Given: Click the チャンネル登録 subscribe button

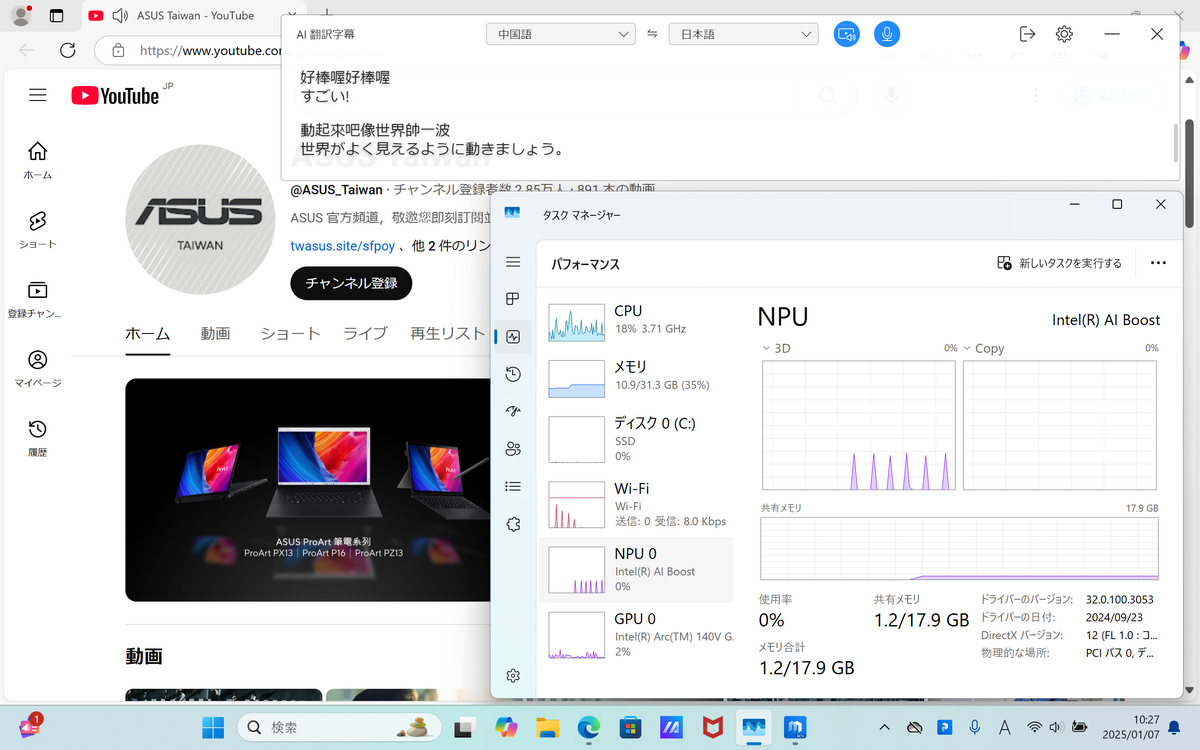Looking at the screenshot, I should (x=351, y=283).
